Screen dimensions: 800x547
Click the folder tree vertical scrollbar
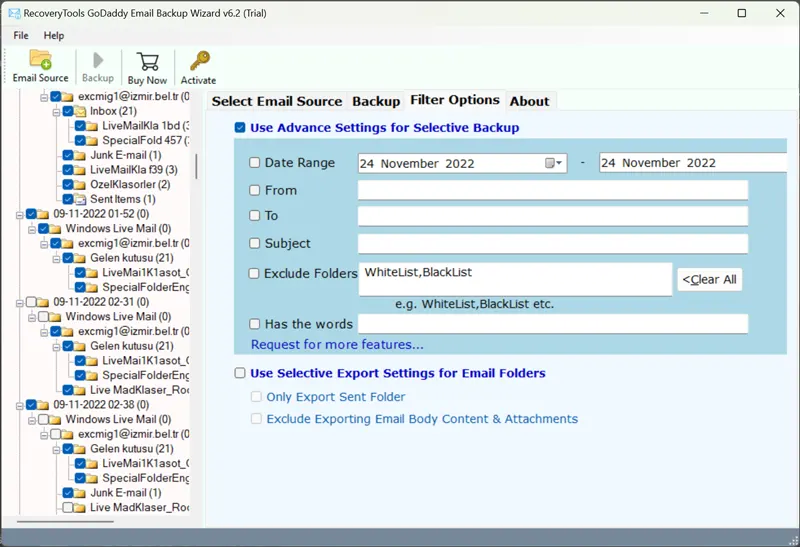click(x=196, y=166)
